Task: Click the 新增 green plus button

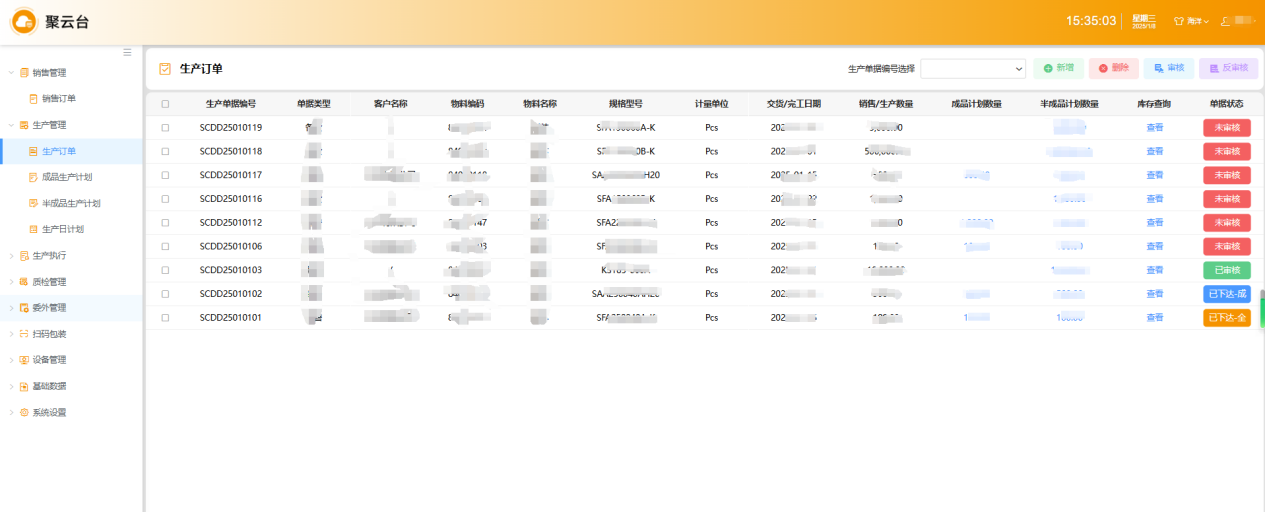Action: [x=1058, y=68]
